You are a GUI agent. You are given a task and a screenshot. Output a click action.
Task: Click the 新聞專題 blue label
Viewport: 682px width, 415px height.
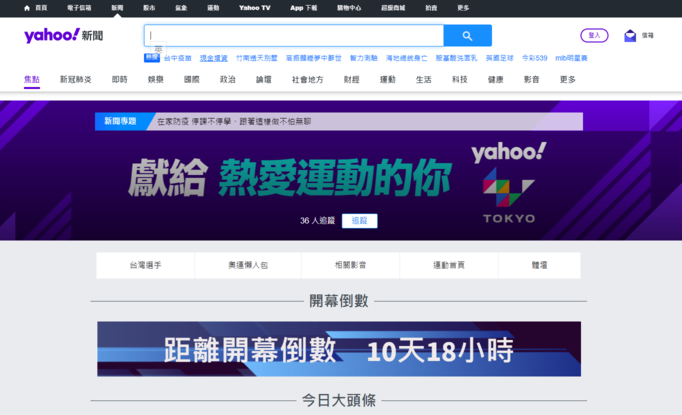coord(120,121)
